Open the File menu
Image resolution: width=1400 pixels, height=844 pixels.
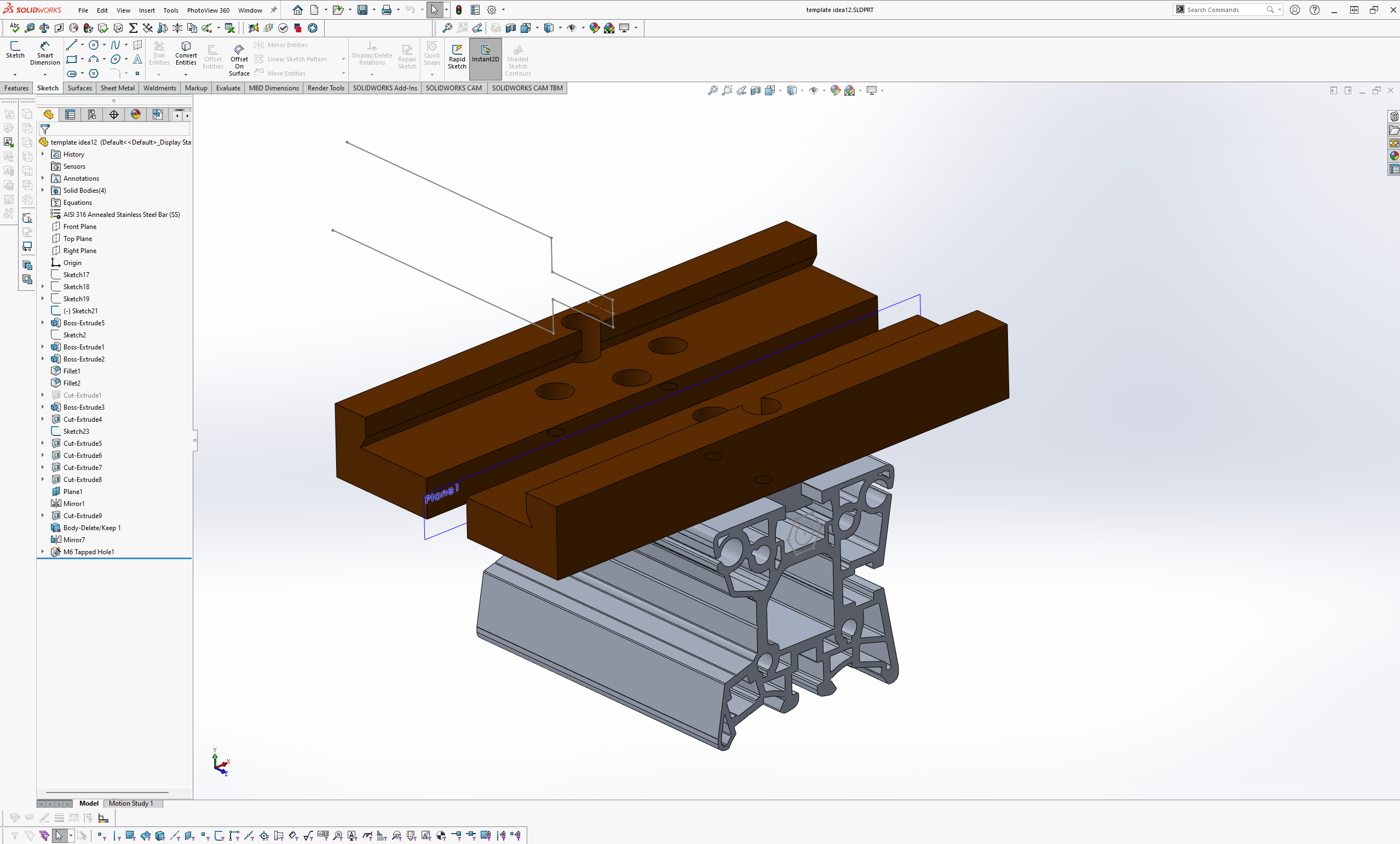click(x=83, y=10)
